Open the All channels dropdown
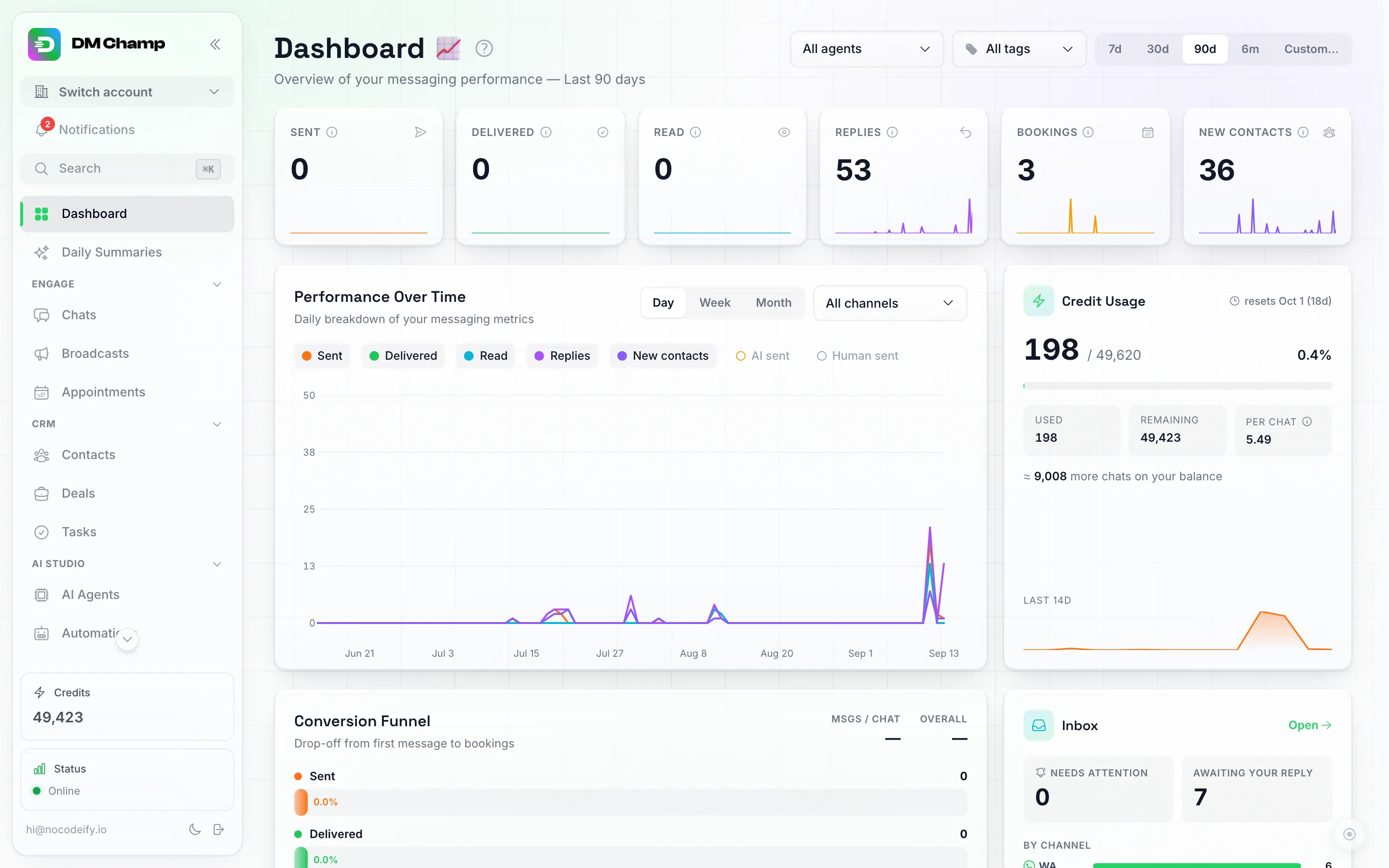 [890, 303]
